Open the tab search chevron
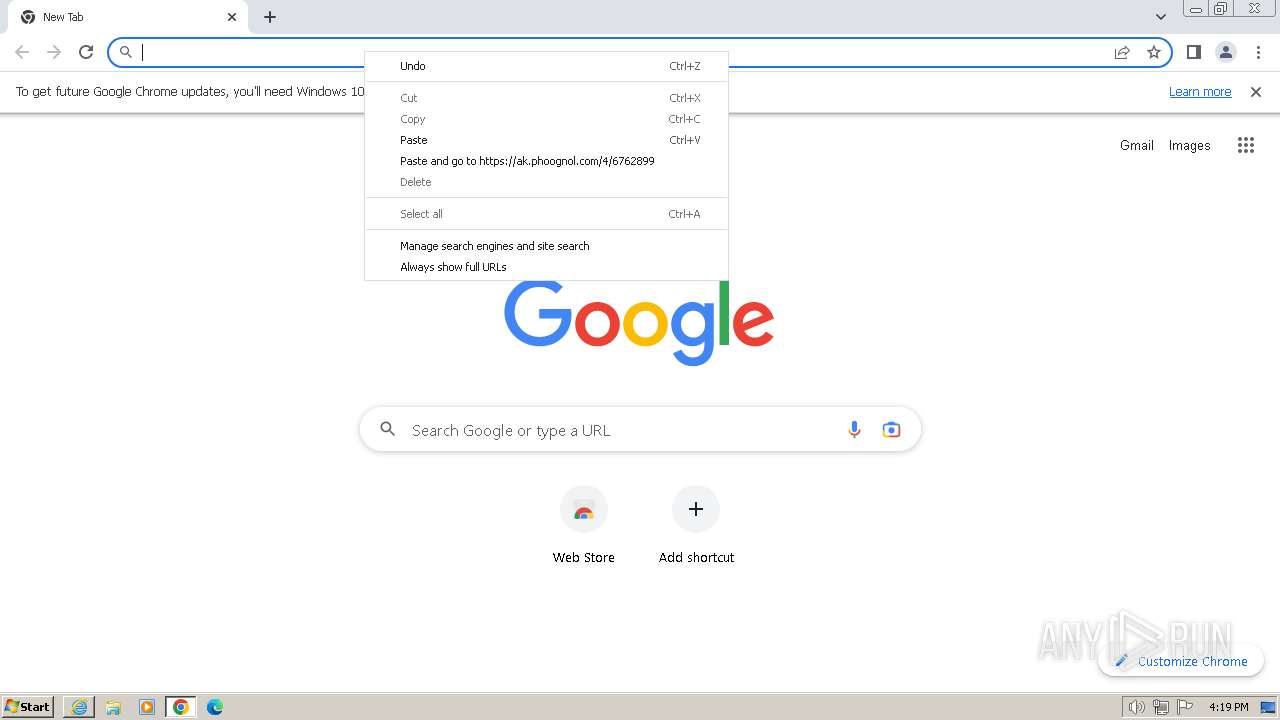1280x720 pixels. tap(1161, 17)
